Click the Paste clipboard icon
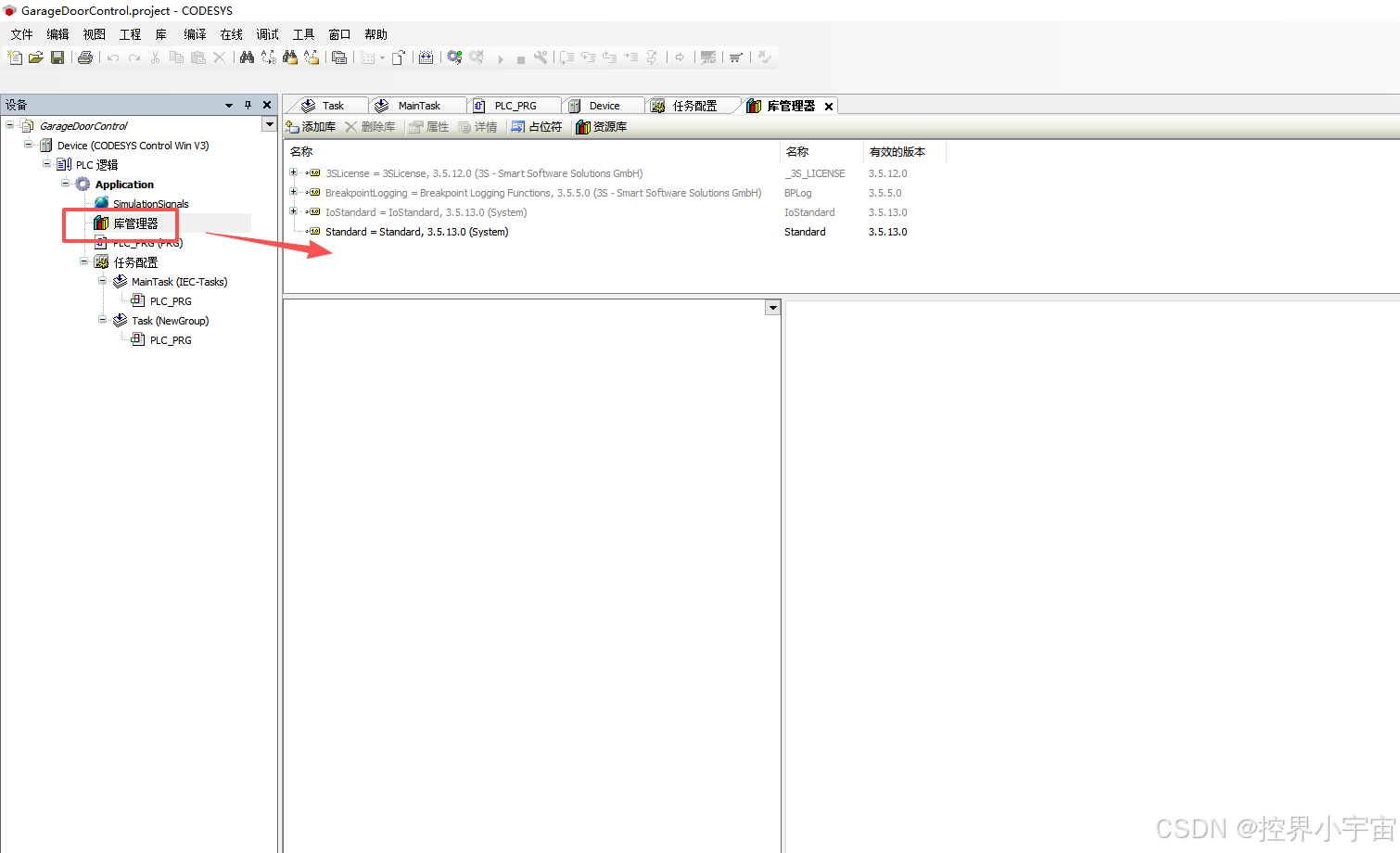Viewport: 1400px width, 853px height. coord(197,57)
